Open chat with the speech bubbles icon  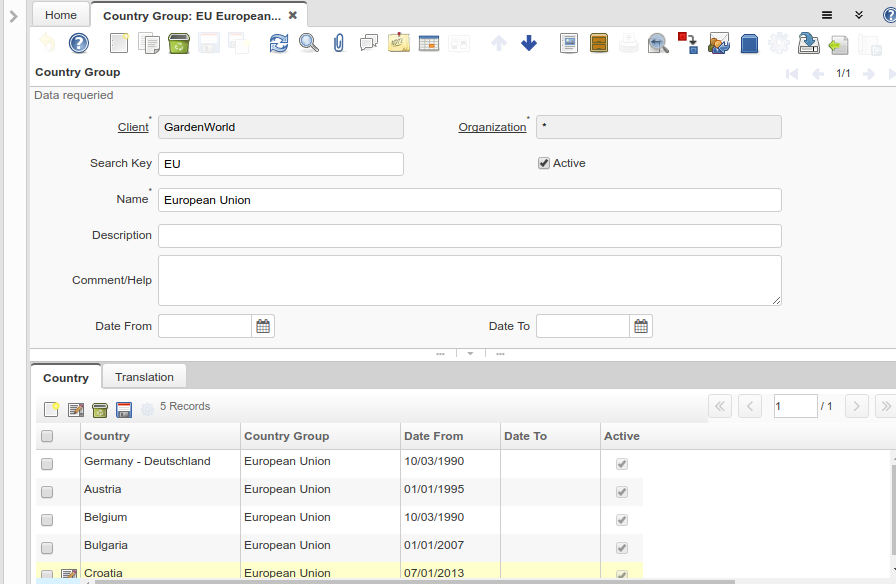369,43
